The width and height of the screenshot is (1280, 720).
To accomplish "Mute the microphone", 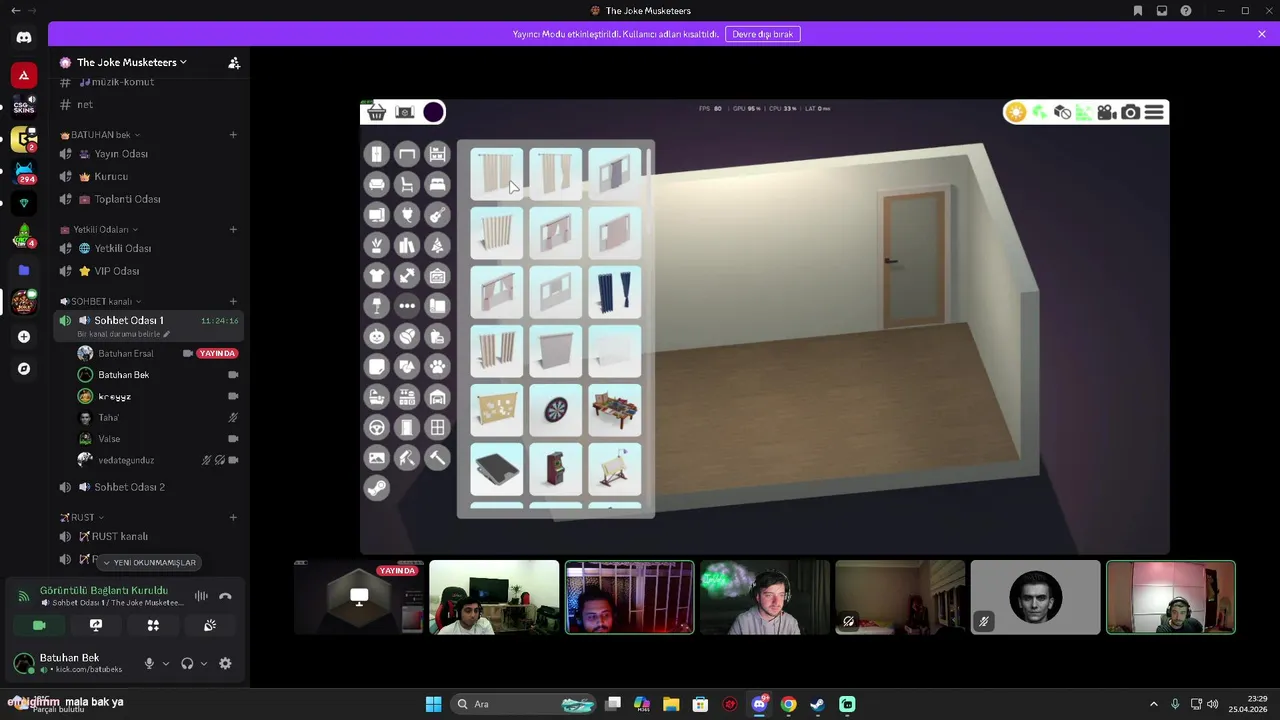I will point(149,663).
